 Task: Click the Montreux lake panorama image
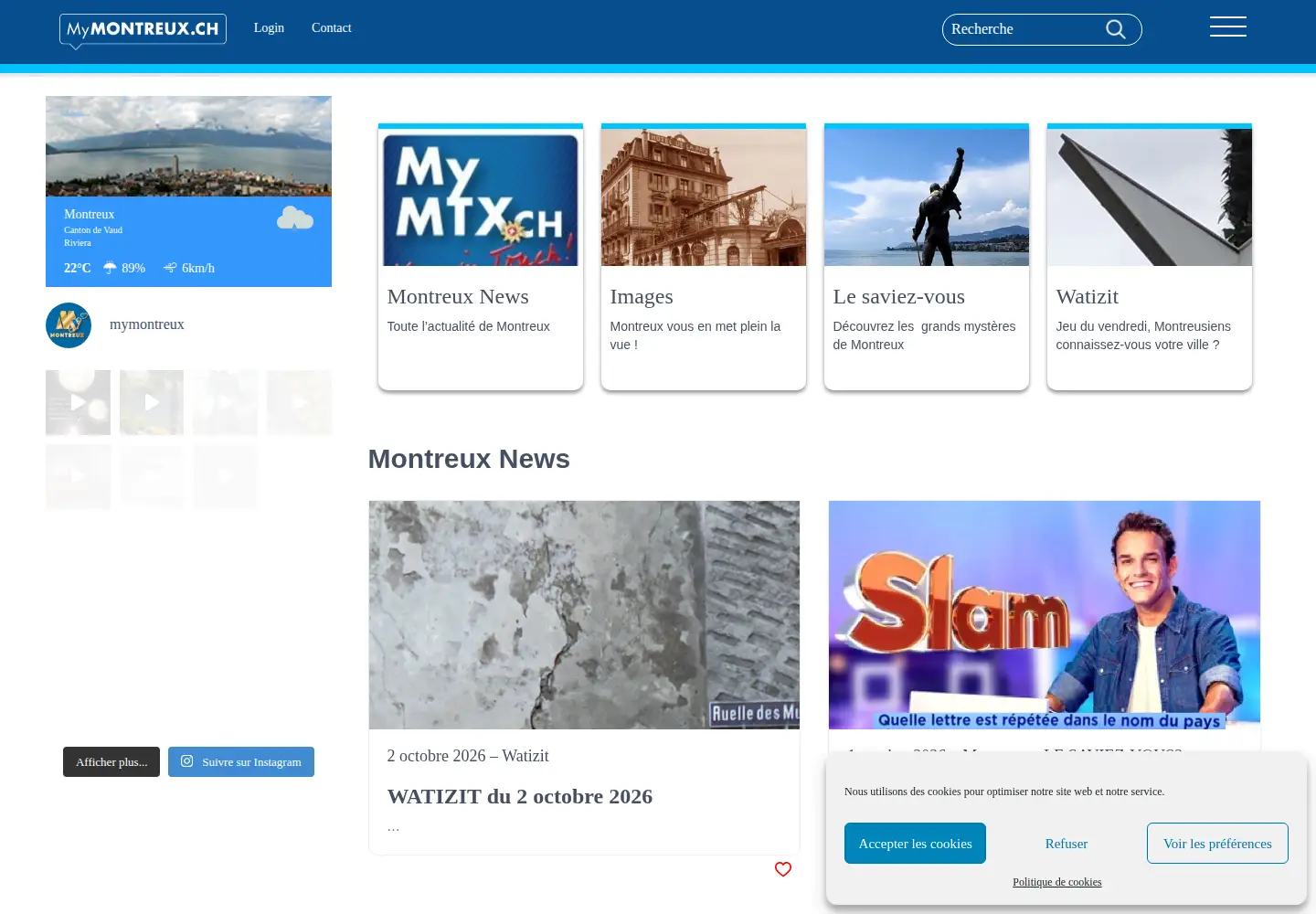tap(188, 146)
